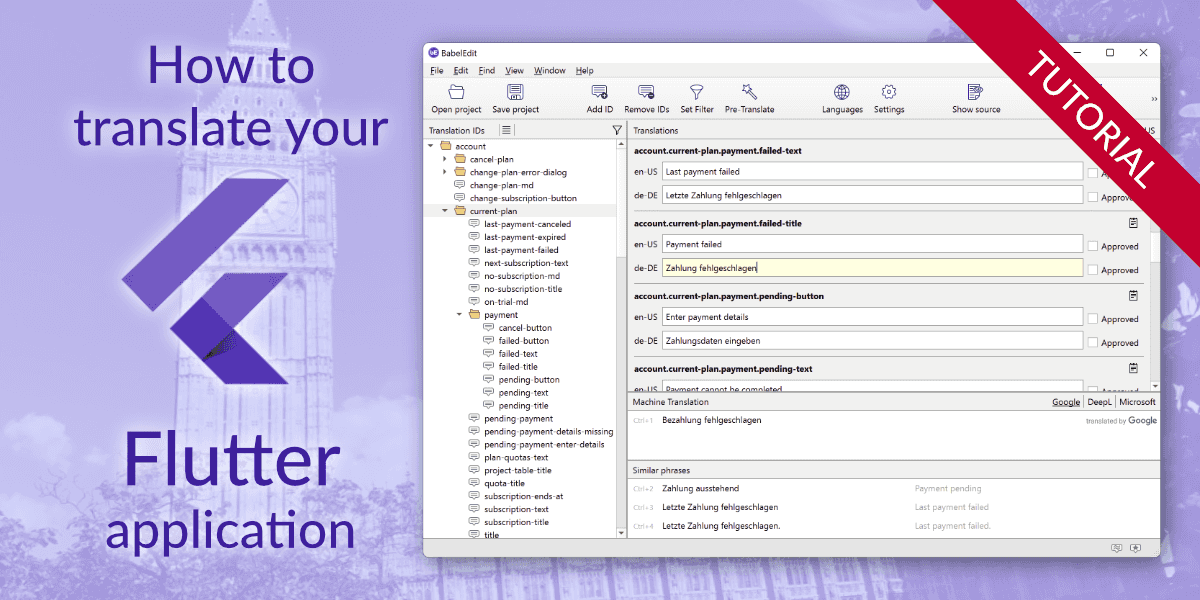Collapse the account tree node

[431, 146]
